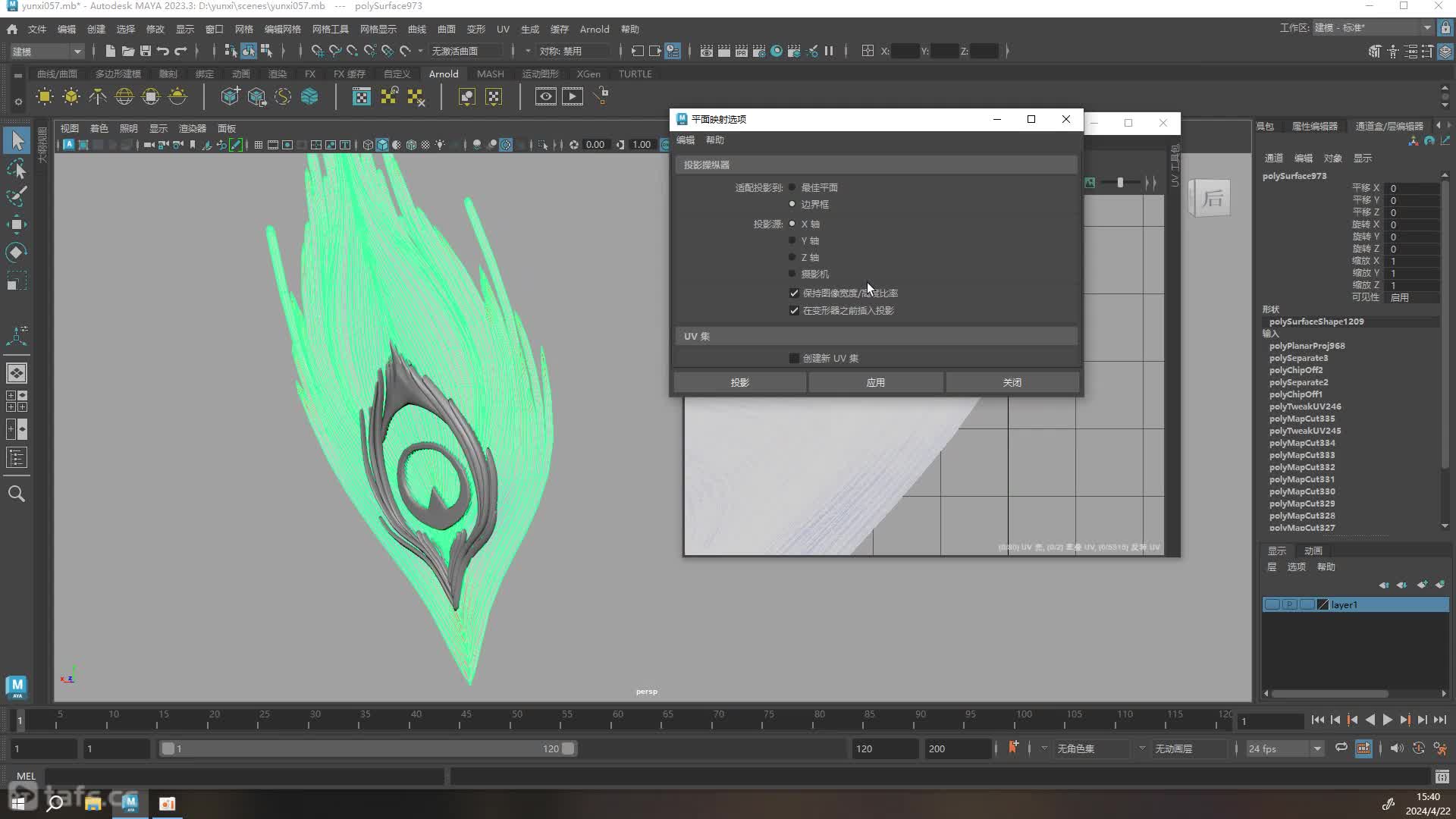Open the UV menu in main menu bar
Screen dimensions: 1456x819
[x=503, y=29]
